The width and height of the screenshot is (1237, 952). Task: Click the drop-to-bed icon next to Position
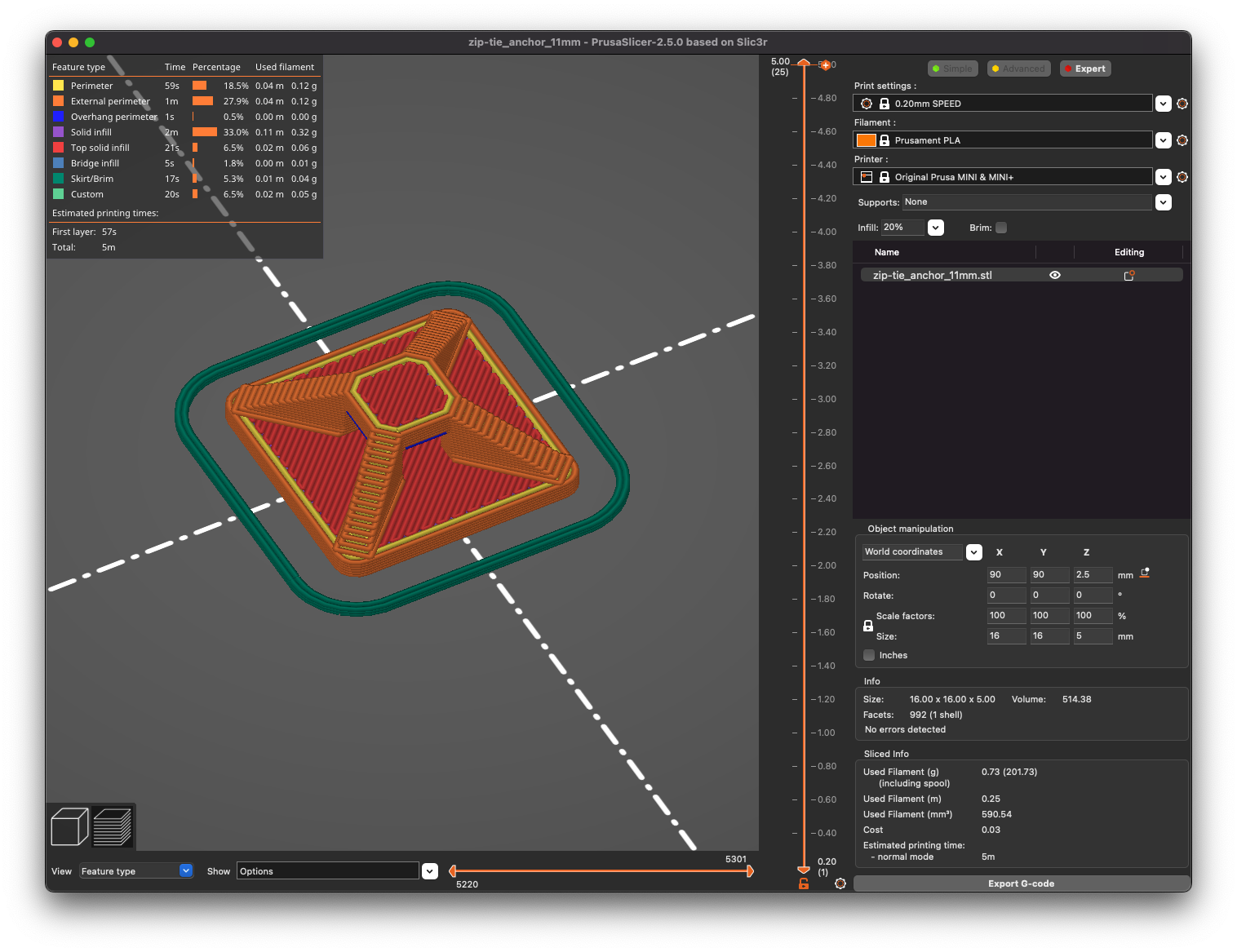click(x=1145, y=573)
